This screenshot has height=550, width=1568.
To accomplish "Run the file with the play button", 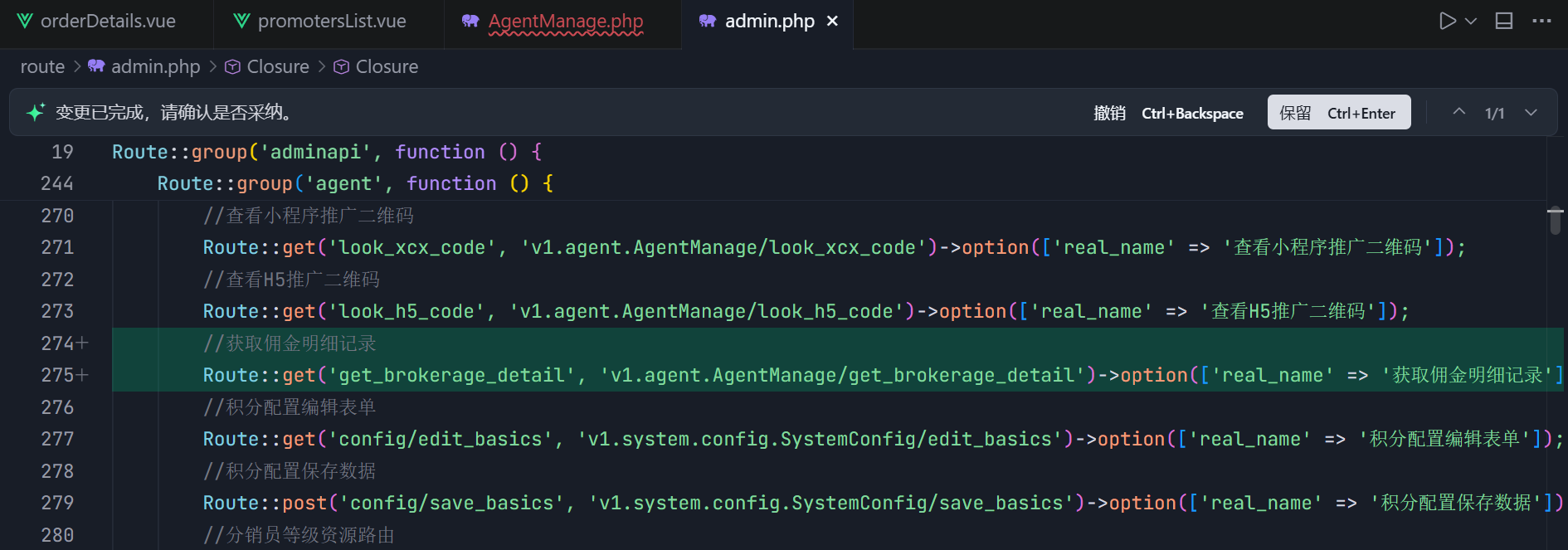I will pos(1447,22).
